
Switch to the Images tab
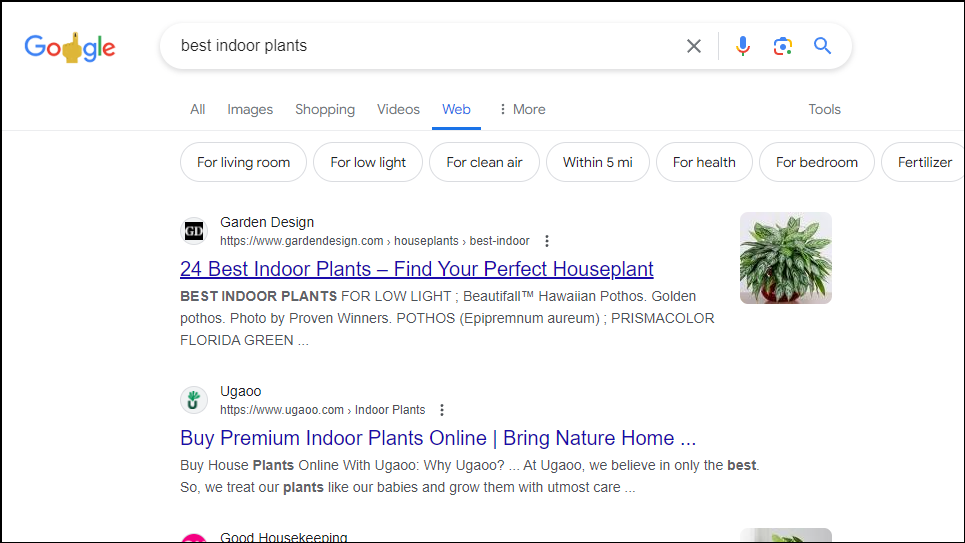tap(250, 110)
